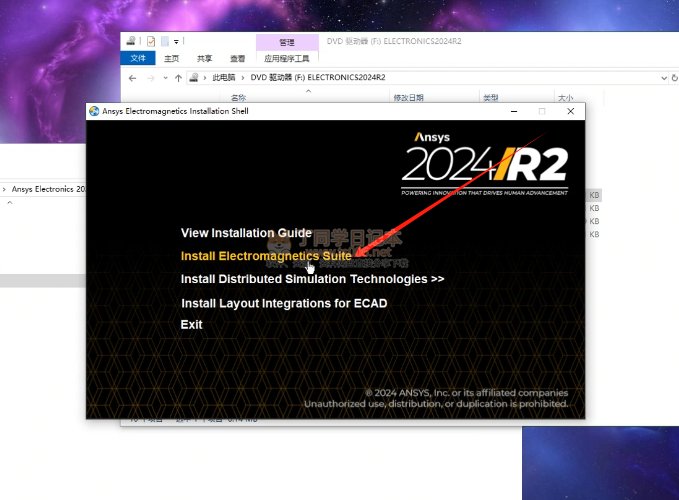679x500 pixels.
Task: Go back in Explorer navigation
Action: pyautogui.click(x=133, y=78)
